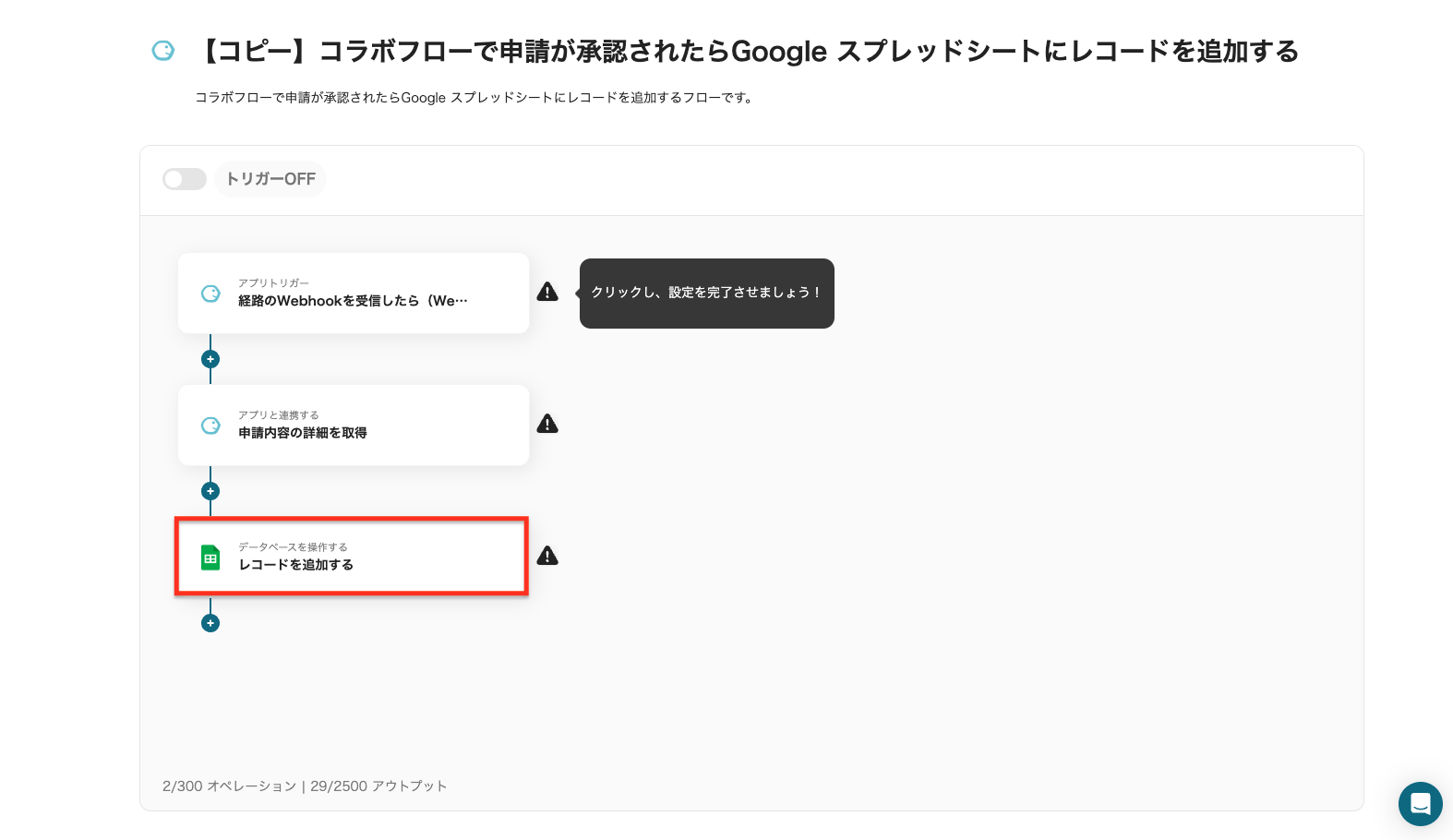Click the flow title starting with【コピー】

[x=748, y=52]
